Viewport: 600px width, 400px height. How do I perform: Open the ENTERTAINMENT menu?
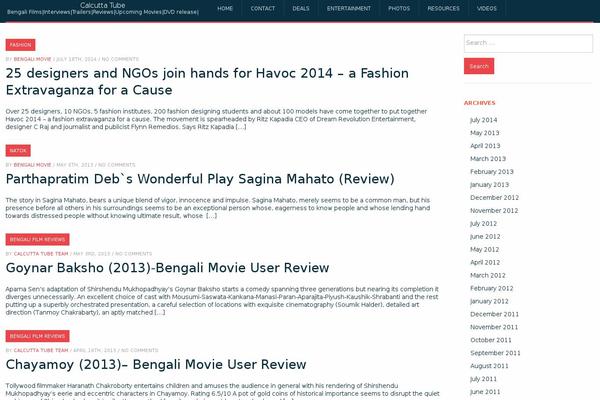point(349,8)
